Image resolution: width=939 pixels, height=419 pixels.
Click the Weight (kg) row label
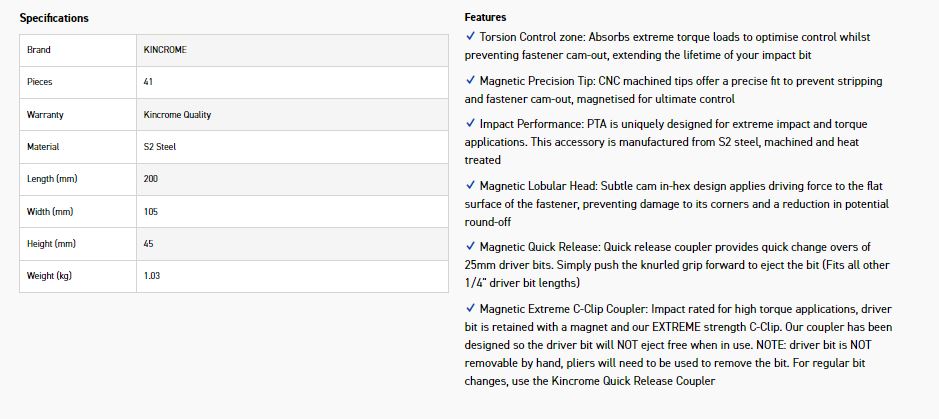[50, 276]
